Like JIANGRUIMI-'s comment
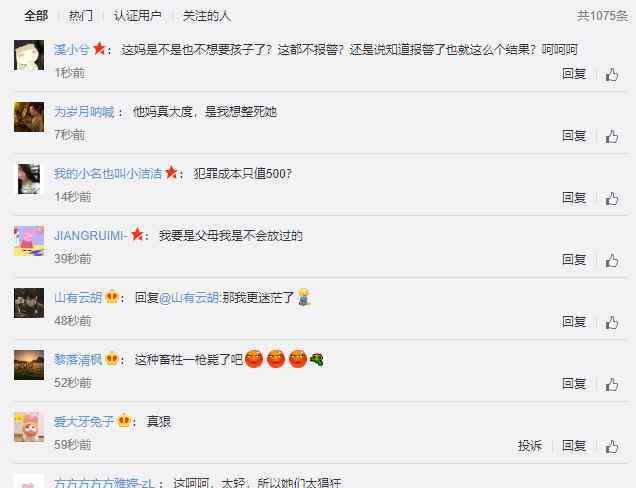Screen dimensions: 636x488 (612, 260)
